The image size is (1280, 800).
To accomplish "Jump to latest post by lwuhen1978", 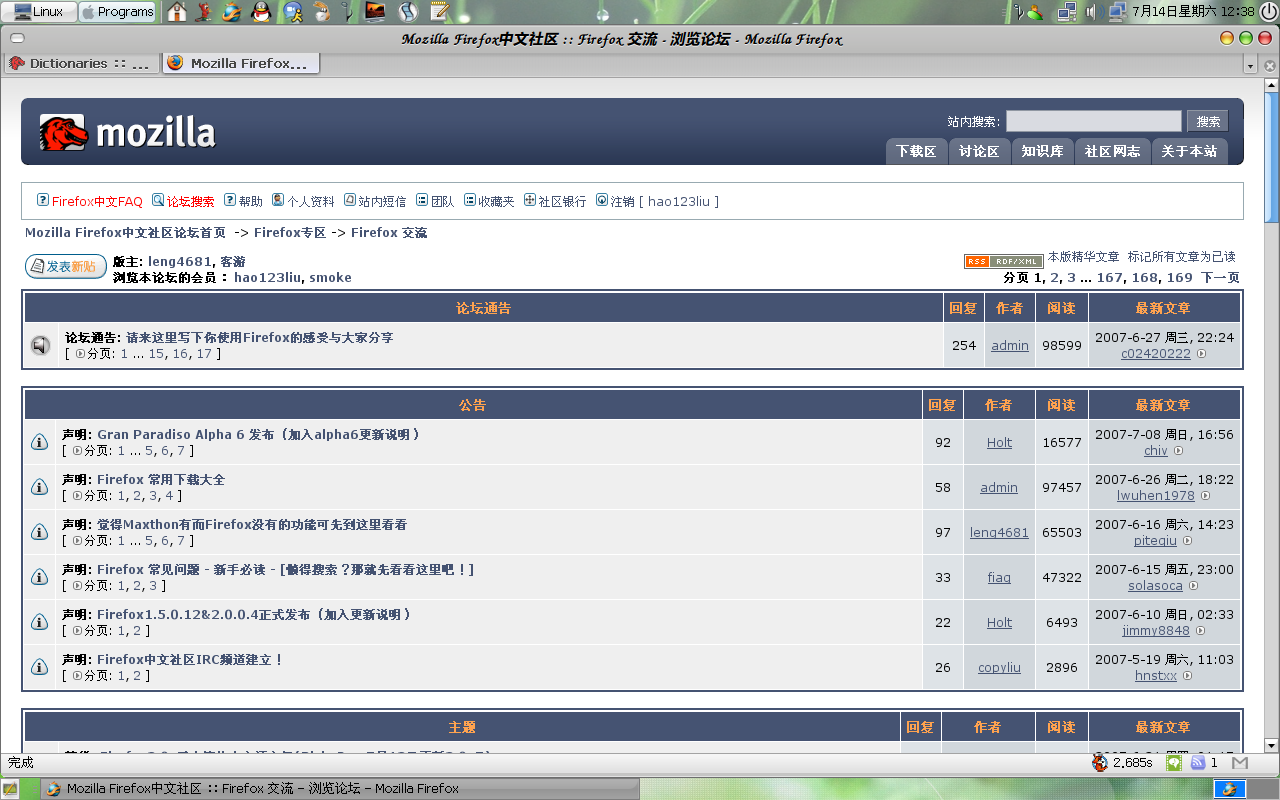I will [x=1206, y=496].
